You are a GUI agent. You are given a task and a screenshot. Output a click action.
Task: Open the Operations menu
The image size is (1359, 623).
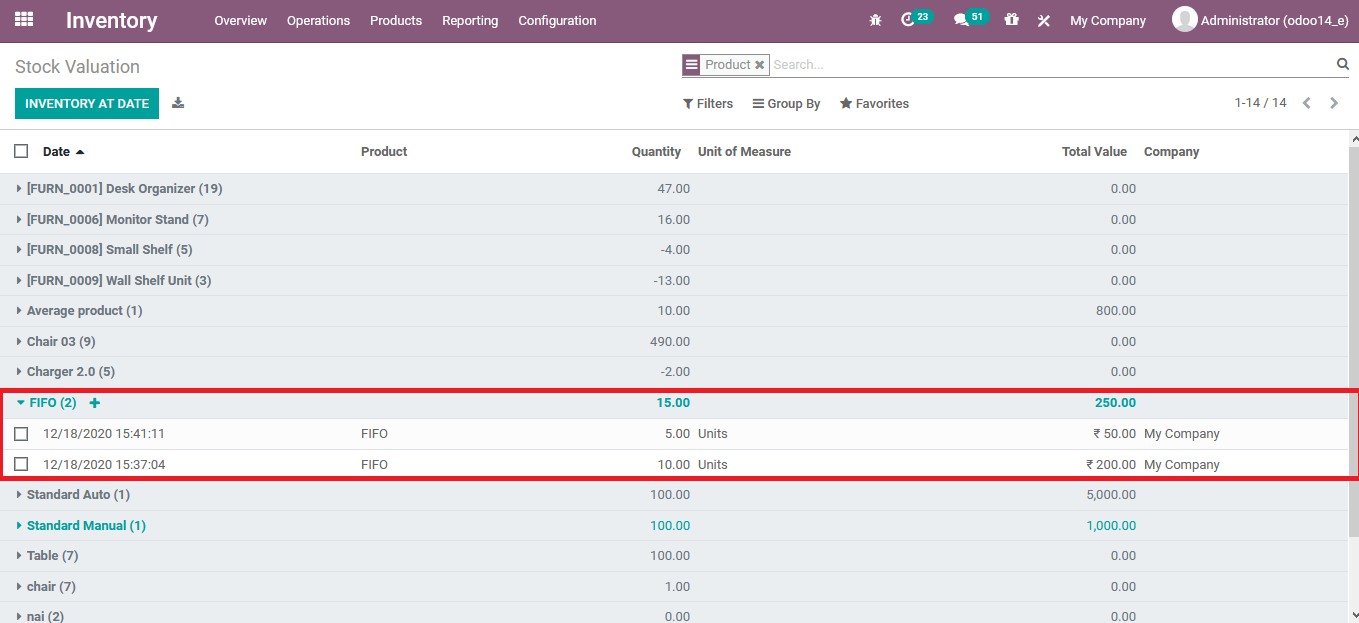[318, 20]
